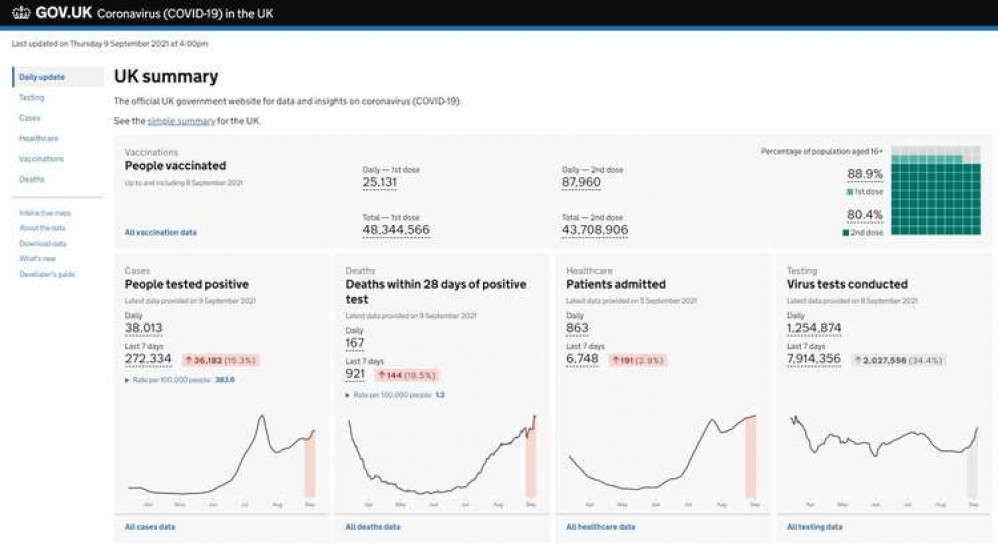The height and width of the screenshot is (550, 998).
Task: Open the Download data page
Action: (x=43, y=243)
